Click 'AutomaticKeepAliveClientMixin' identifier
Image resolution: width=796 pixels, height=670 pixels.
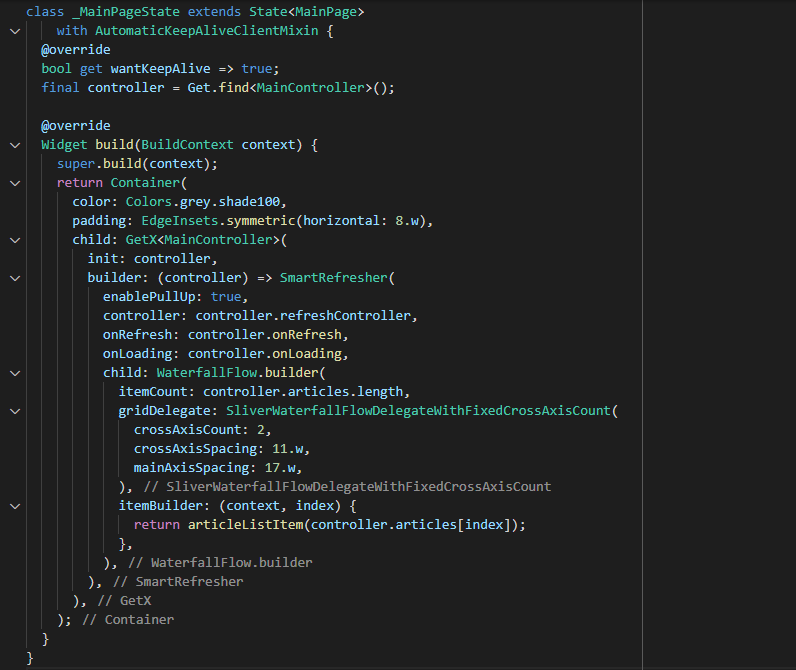[207, 30]
